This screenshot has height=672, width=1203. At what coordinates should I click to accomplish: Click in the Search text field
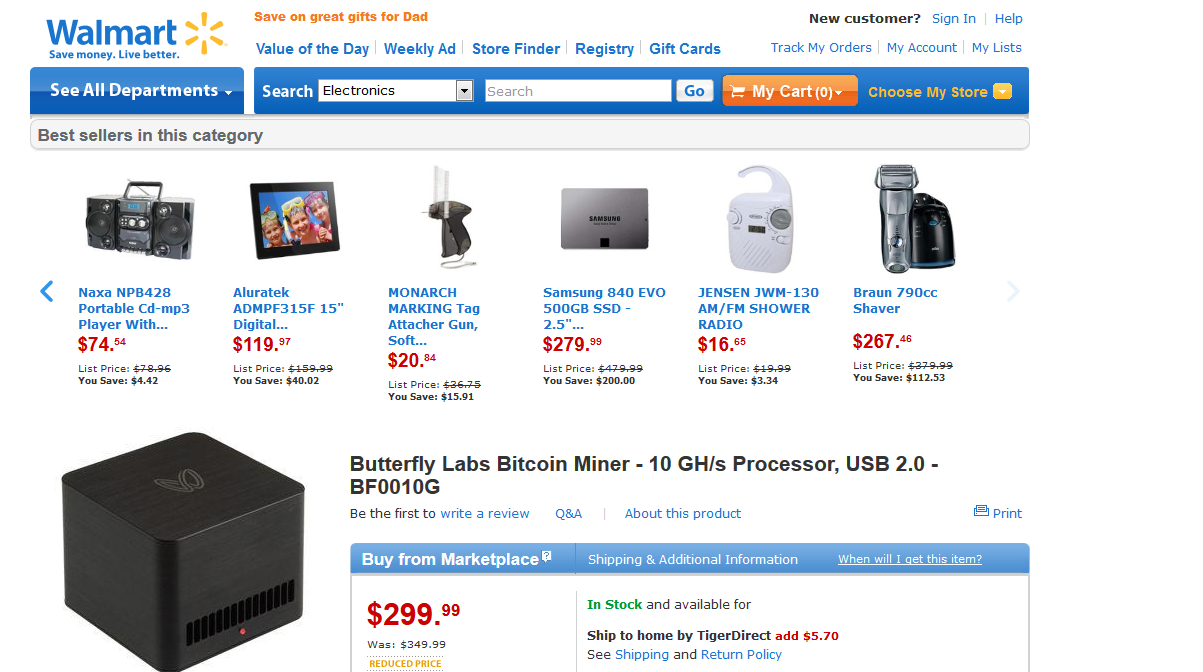click(577, 91)
